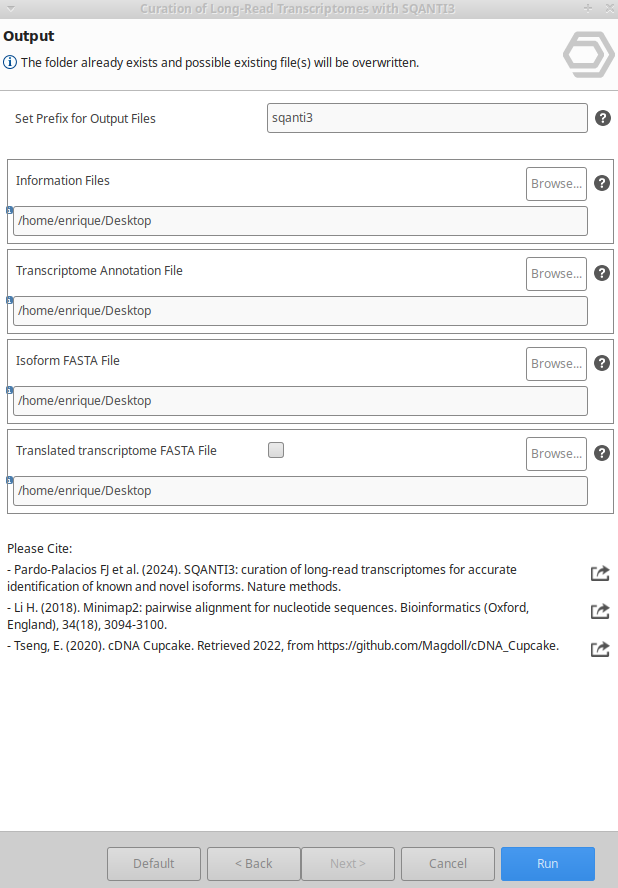Click the Information Files path field

point(300,221)
